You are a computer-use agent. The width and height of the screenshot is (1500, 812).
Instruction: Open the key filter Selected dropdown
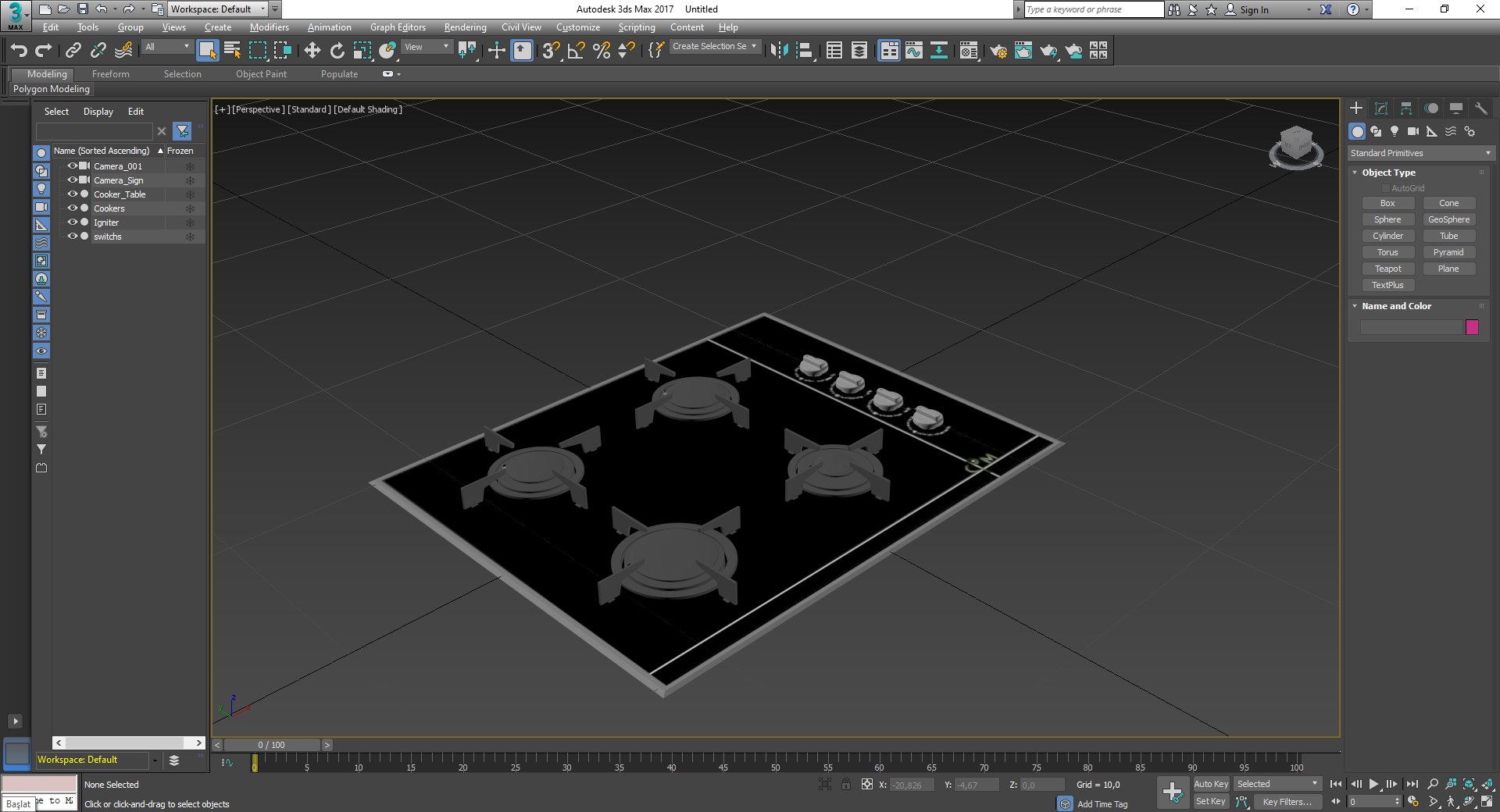[1277, 784]
